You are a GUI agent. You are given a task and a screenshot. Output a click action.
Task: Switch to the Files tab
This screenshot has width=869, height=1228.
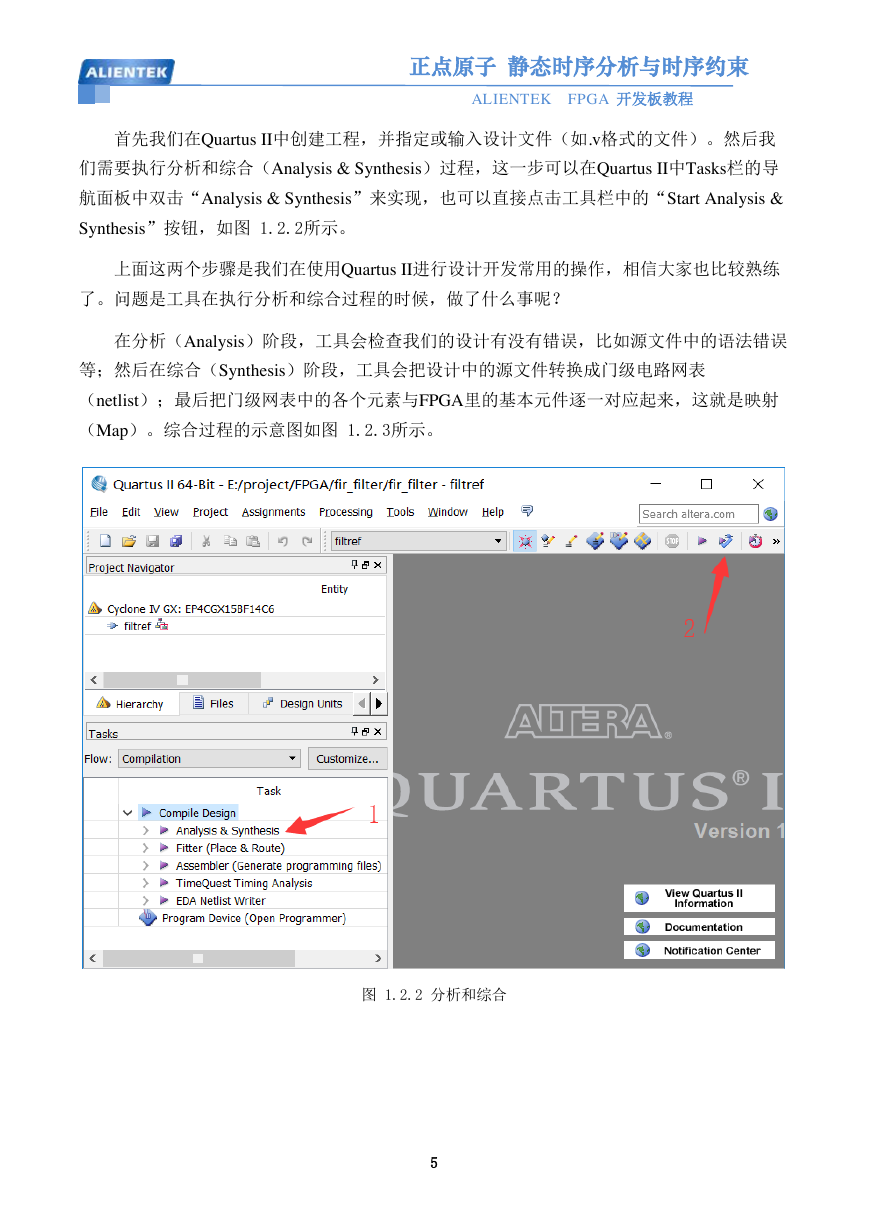(214, 704)
